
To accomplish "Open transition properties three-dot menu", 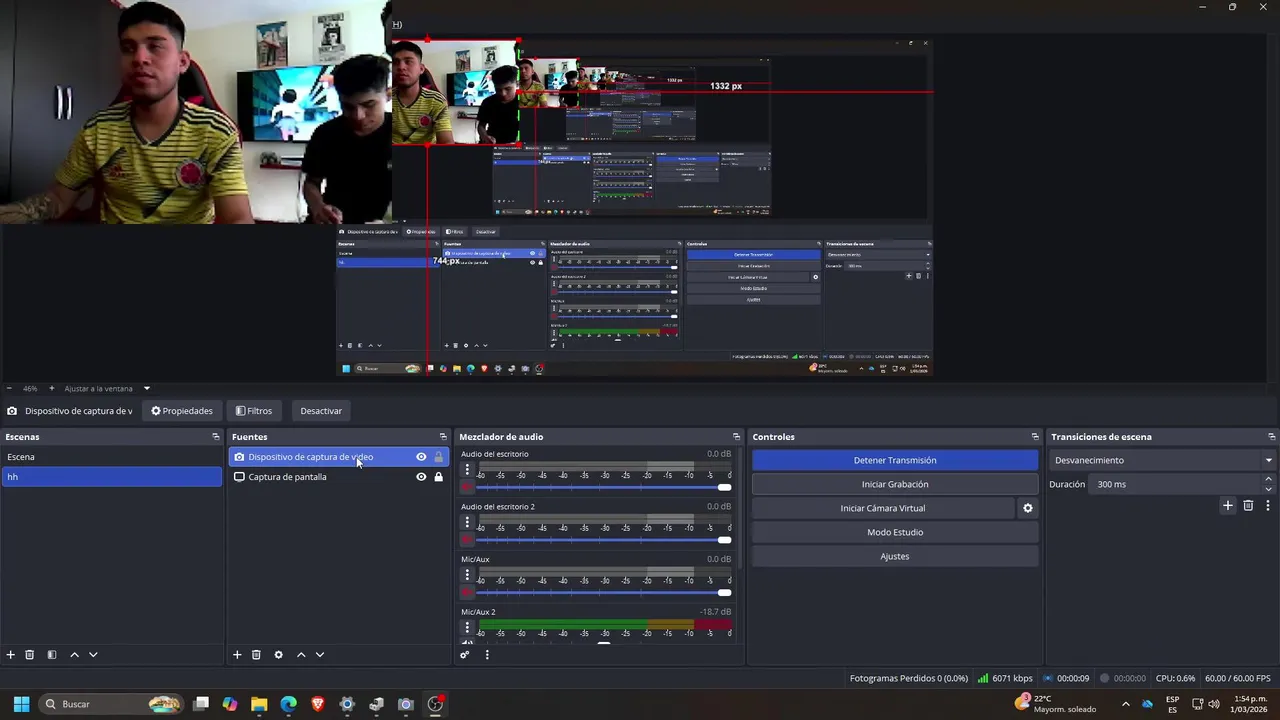I will click(1267, 506).
